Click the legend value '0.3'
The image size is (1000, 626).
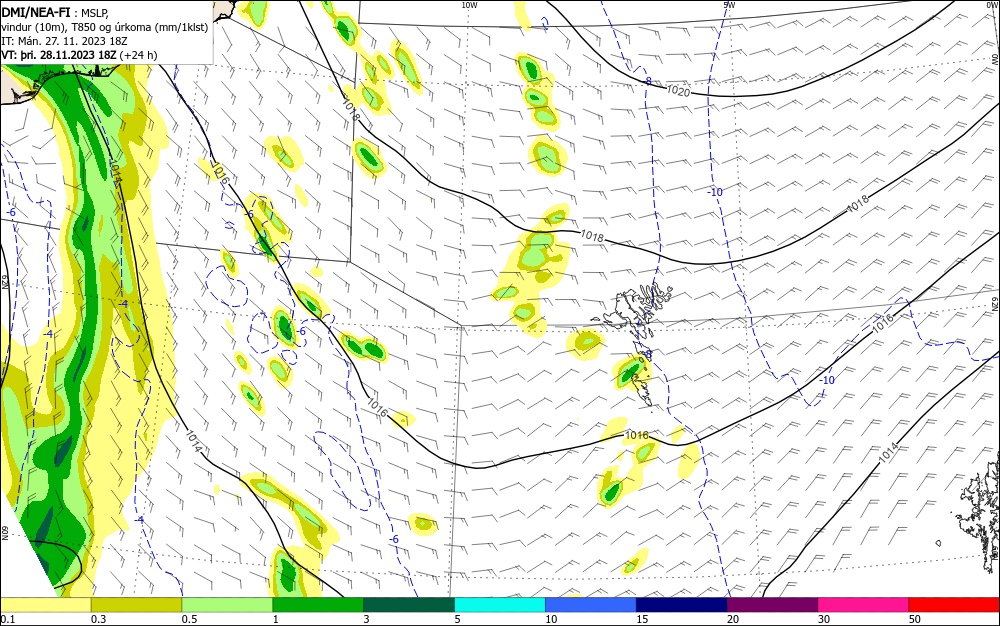pyautogui.click(x=98, y=619)
